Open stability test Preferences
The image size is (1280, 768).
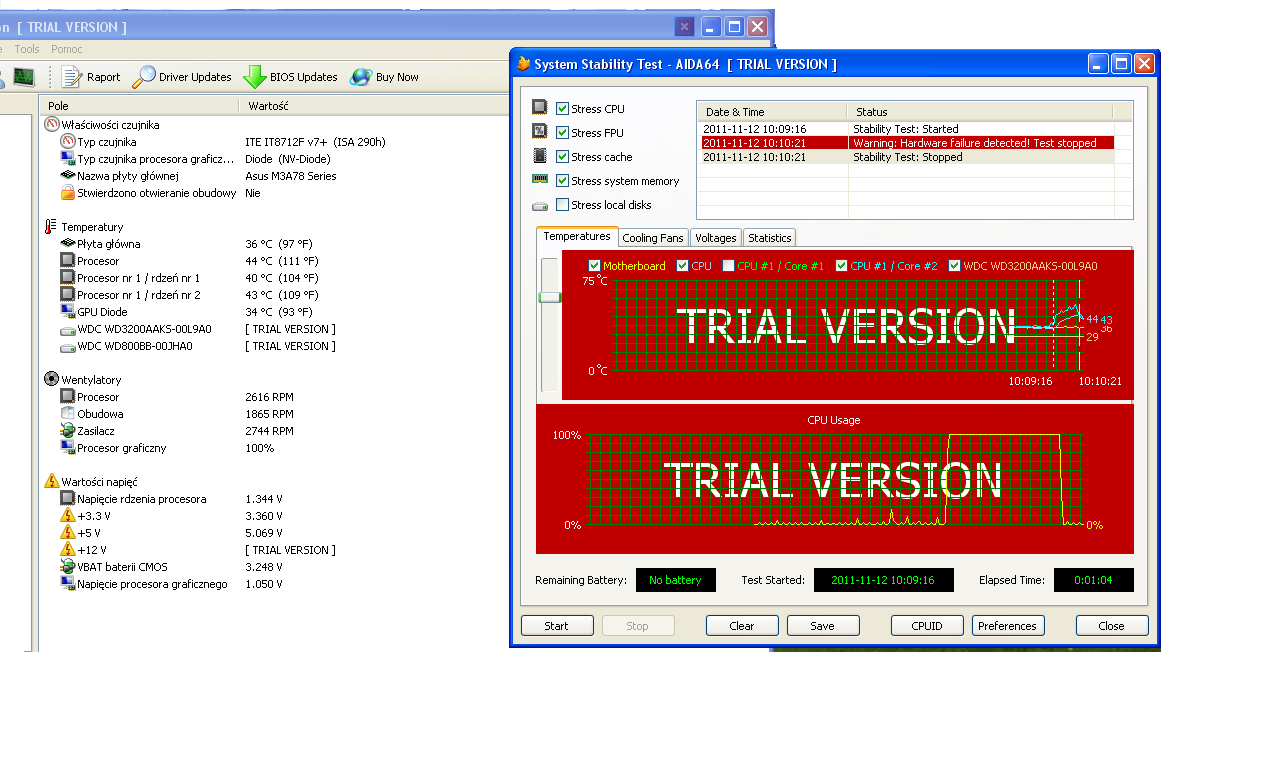coord(1008,626)
